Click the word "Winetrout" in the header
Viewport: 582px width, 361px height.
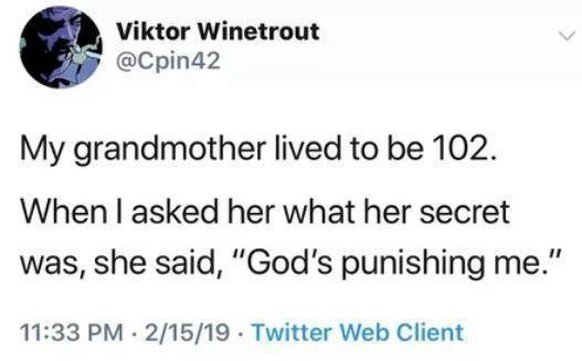click(259, 31)
